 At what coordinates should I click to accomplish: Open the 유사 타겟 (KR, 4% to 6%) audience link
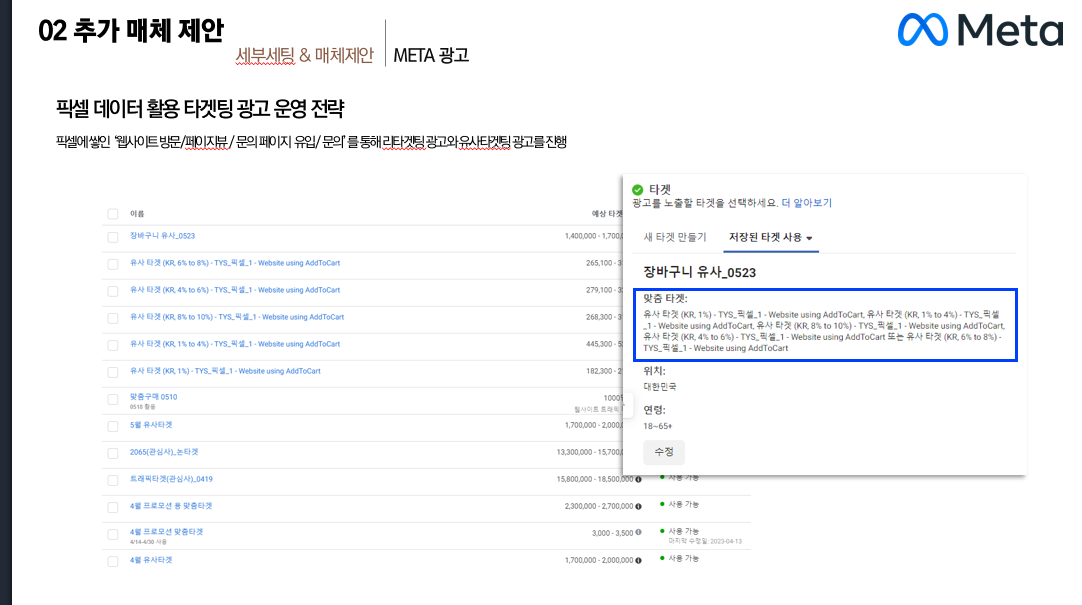click(x=235, y=290)
